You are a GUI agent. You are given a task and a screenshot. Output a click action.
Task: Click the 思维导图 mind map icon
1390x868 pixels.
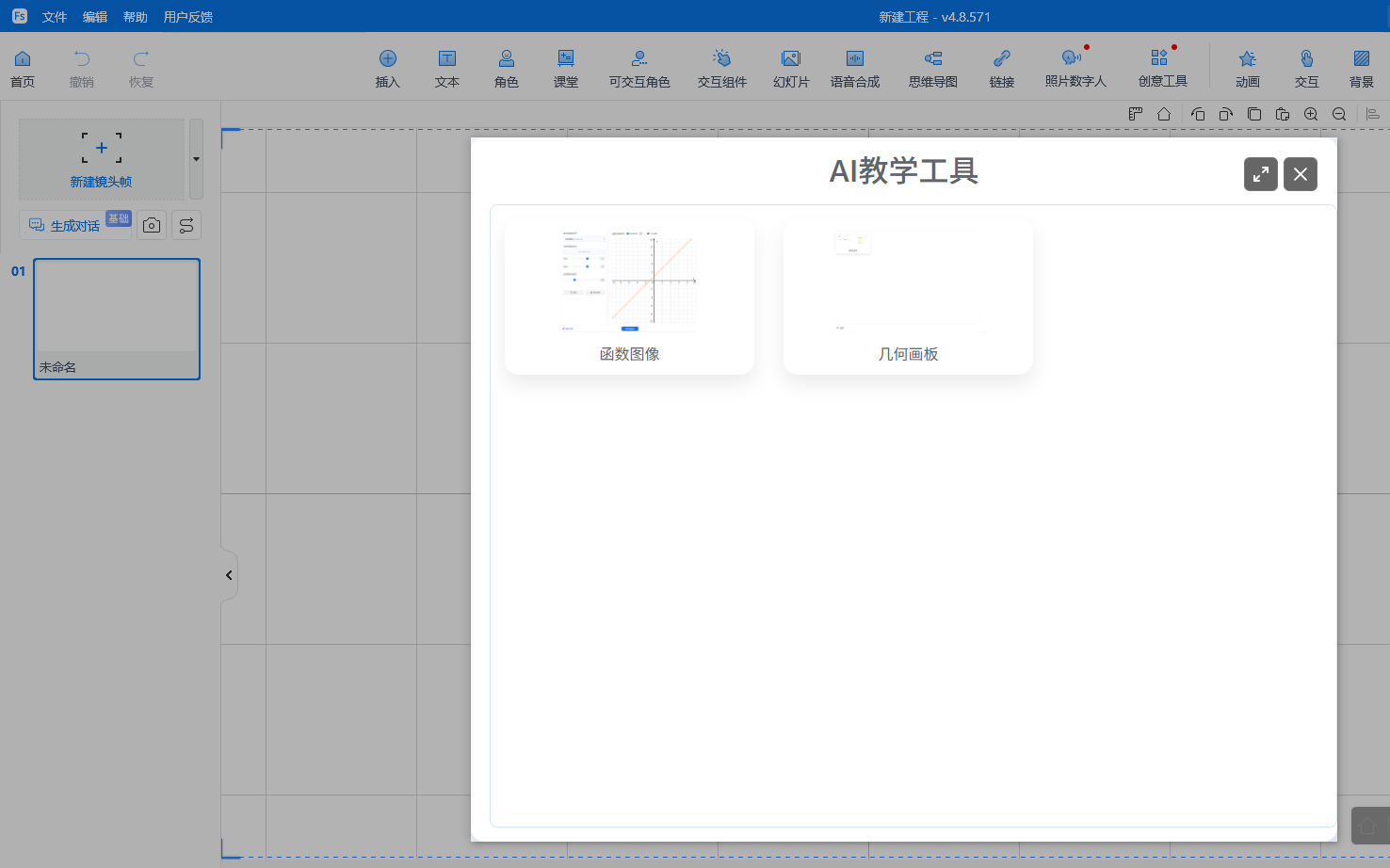932,69
